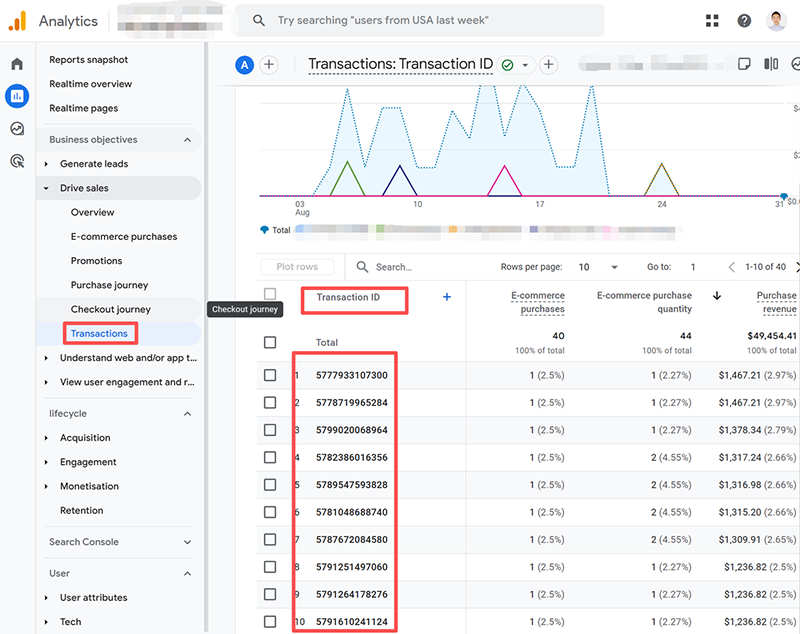Viewport: 800px width, 634px height.
Task: Select Checkout journey in sidebar
Action: [x=110, y=309]
